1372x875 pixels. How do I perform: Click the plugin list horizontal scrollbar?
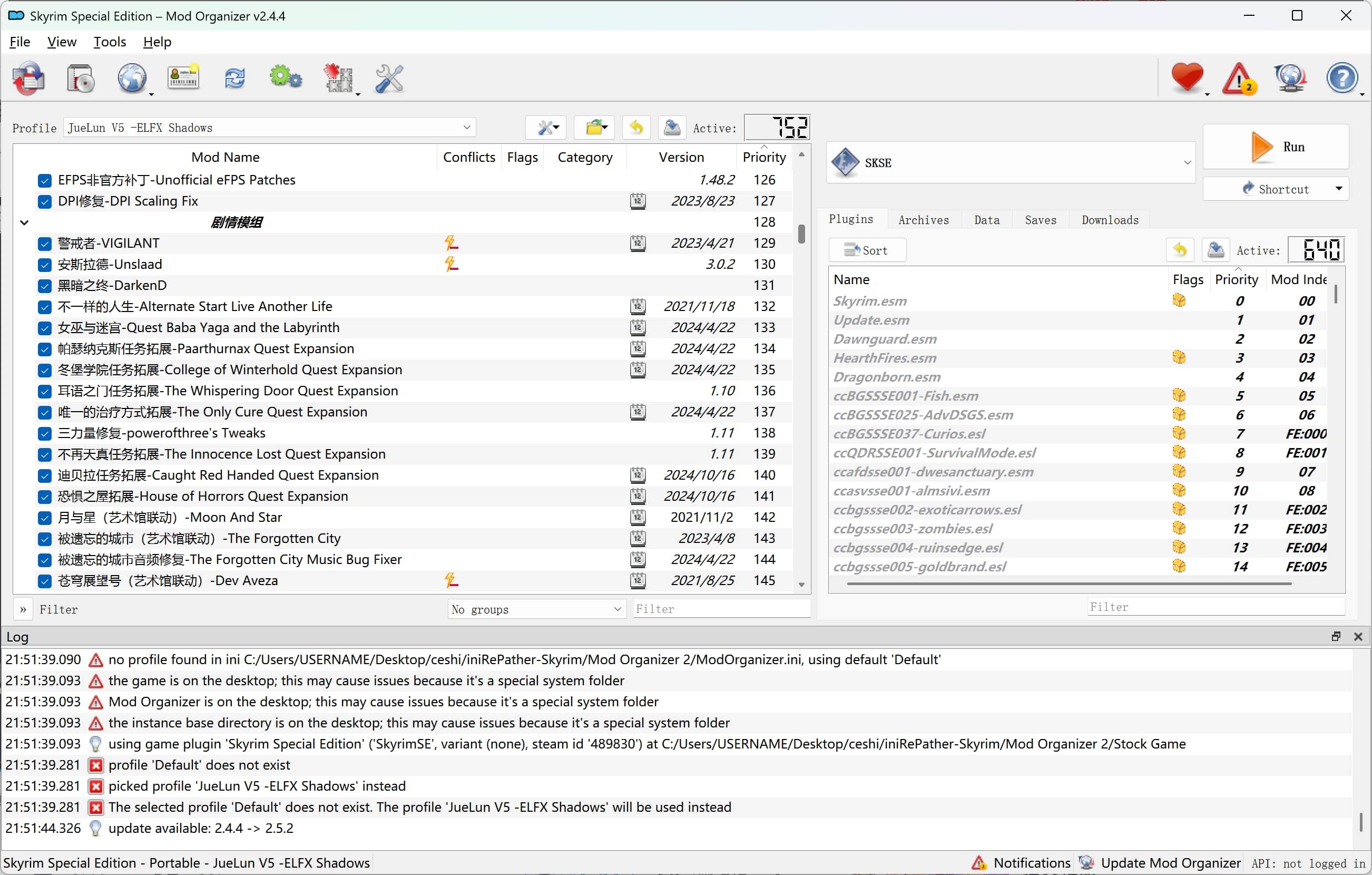pos(1069,583)
